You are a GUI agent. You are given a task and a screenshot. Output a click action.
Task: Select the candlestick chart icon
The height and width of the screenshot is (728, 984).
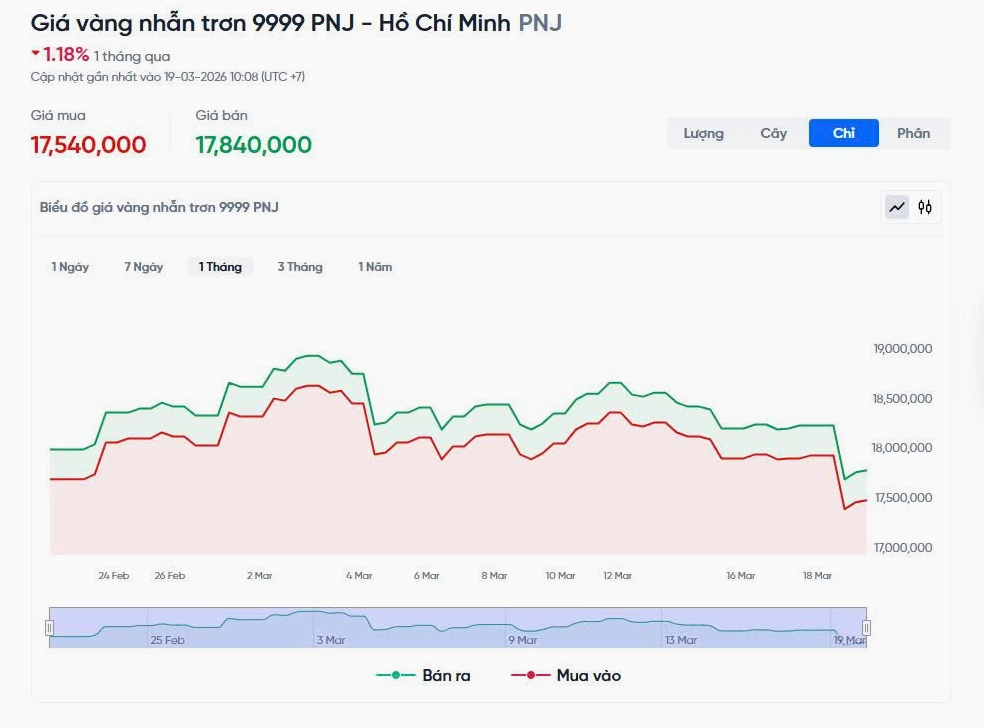pos(925,208)
